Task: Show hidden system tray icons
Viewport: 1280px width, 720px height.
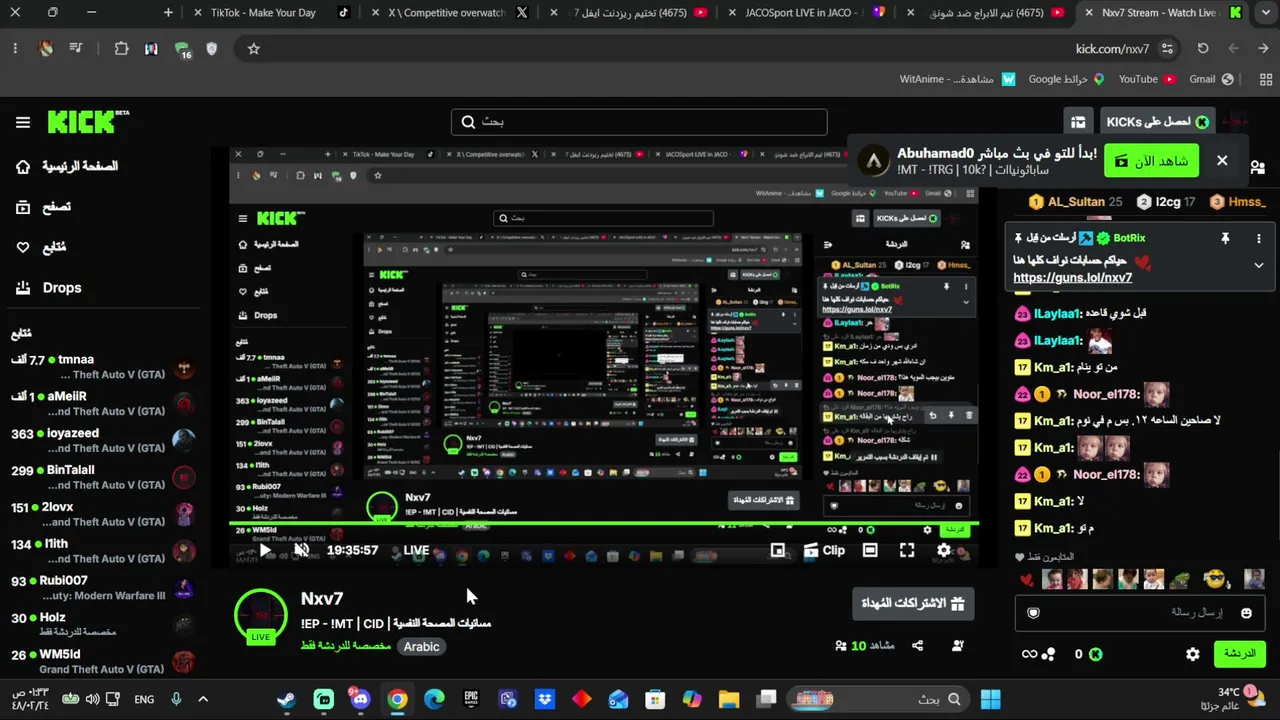Action: click(x=203, y=699)
